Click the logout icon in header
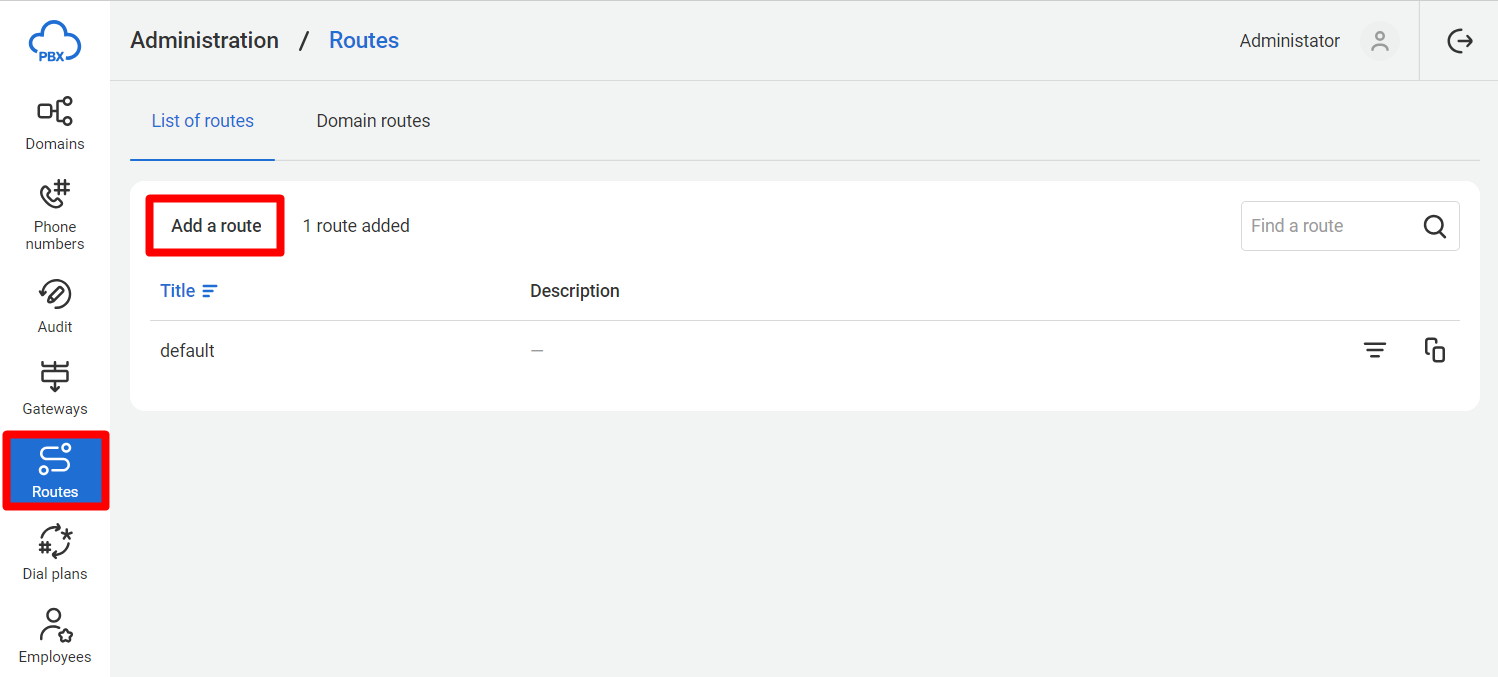This screenshot has width=1498, height=677. (x=1460, y=41)
